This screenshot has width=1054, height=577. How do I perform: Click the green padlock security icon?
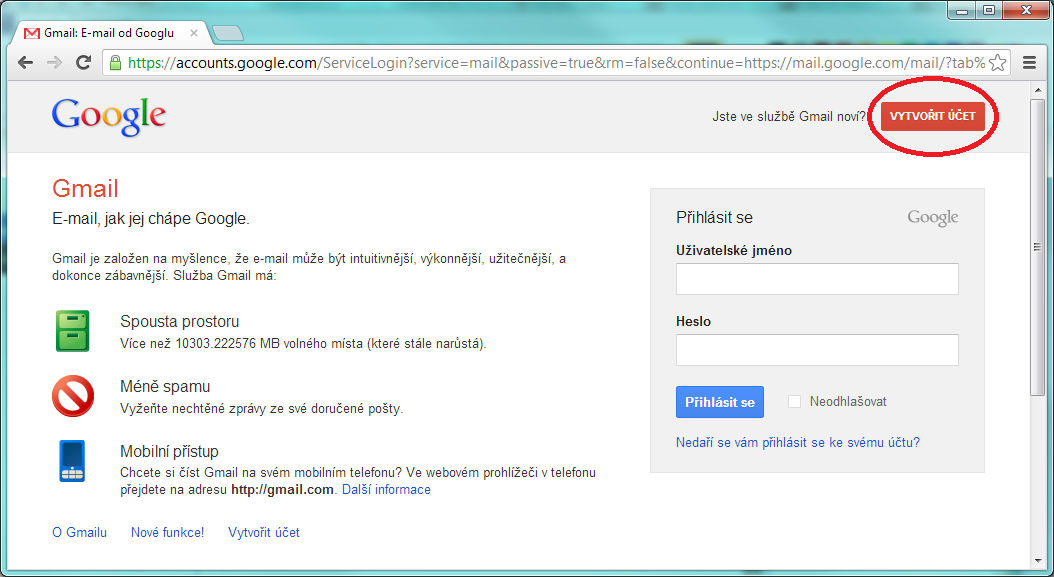point(116,63)
